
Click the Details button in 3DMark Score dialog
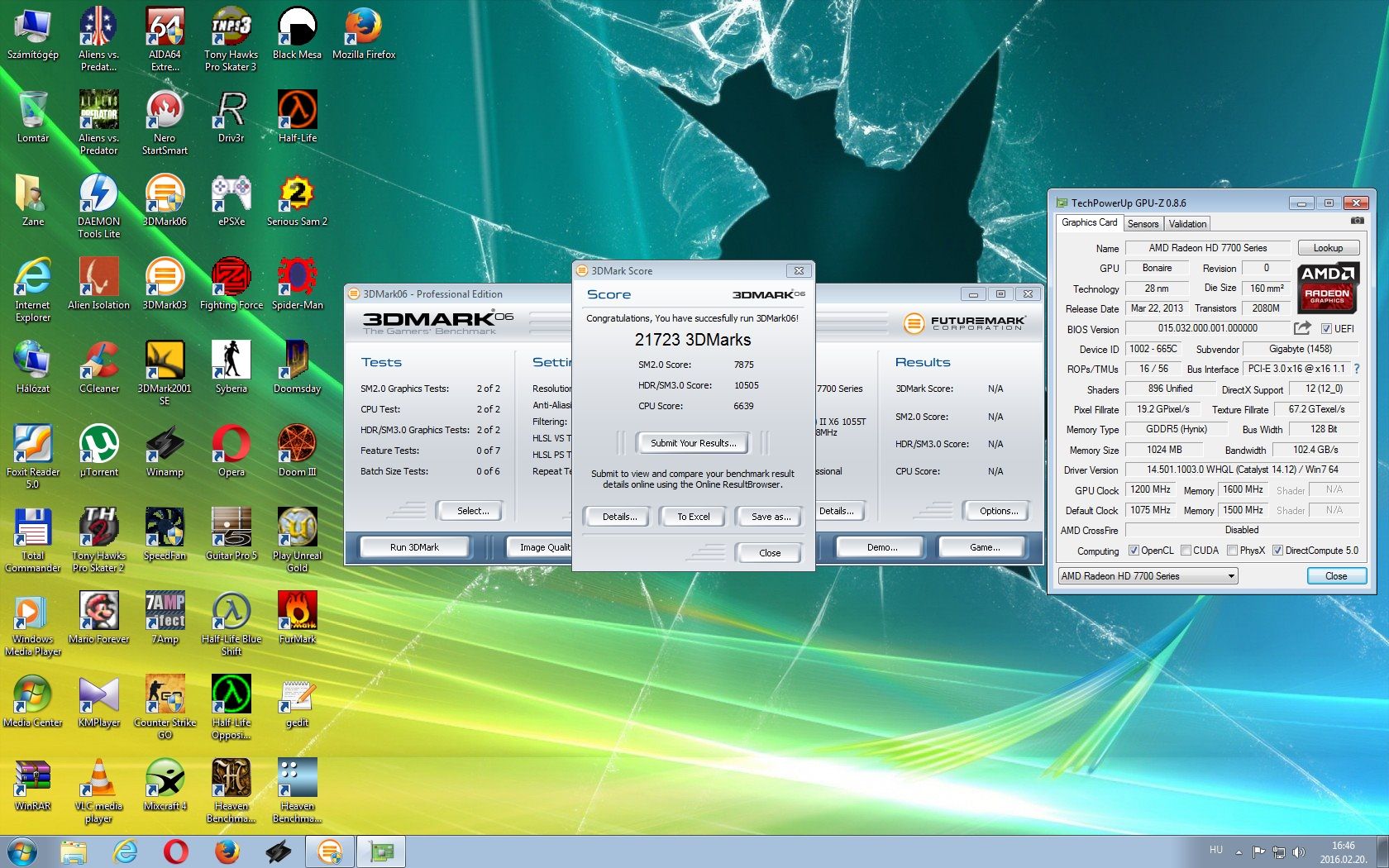coord(619,517)
